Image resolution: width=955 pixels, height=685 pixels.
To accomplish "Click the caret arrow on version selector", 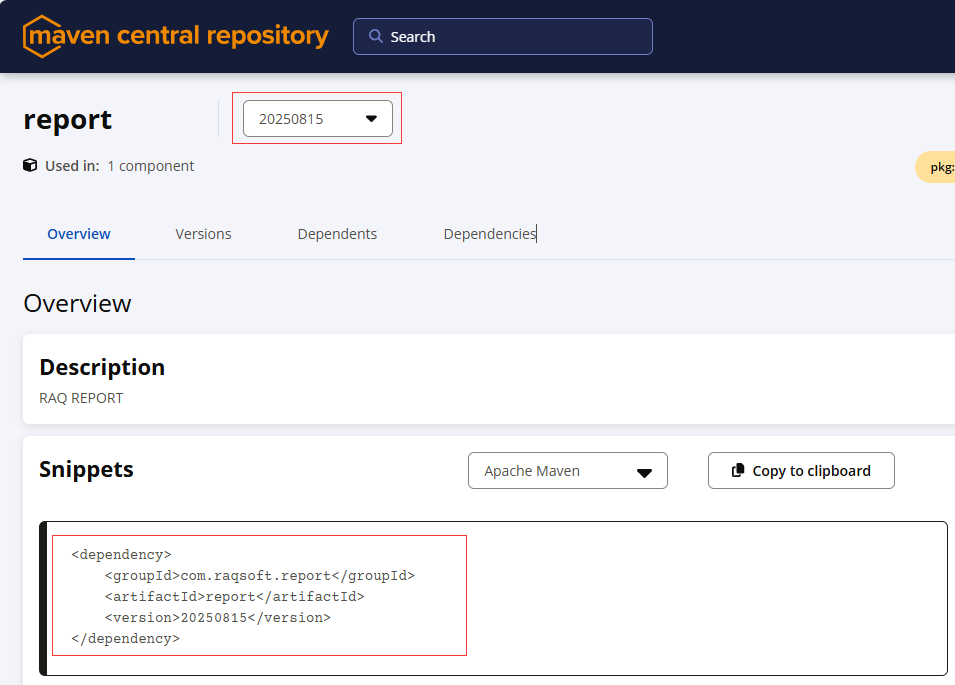I will pos(371,119).
